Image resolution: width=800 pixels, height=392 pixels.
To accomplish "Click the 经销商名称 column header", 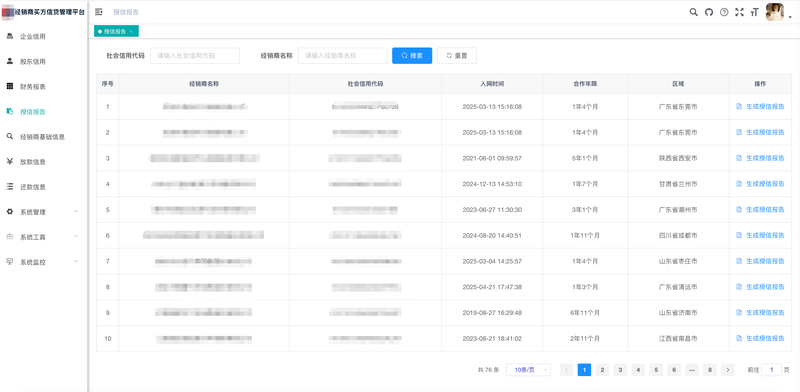I will coord(204,84).
